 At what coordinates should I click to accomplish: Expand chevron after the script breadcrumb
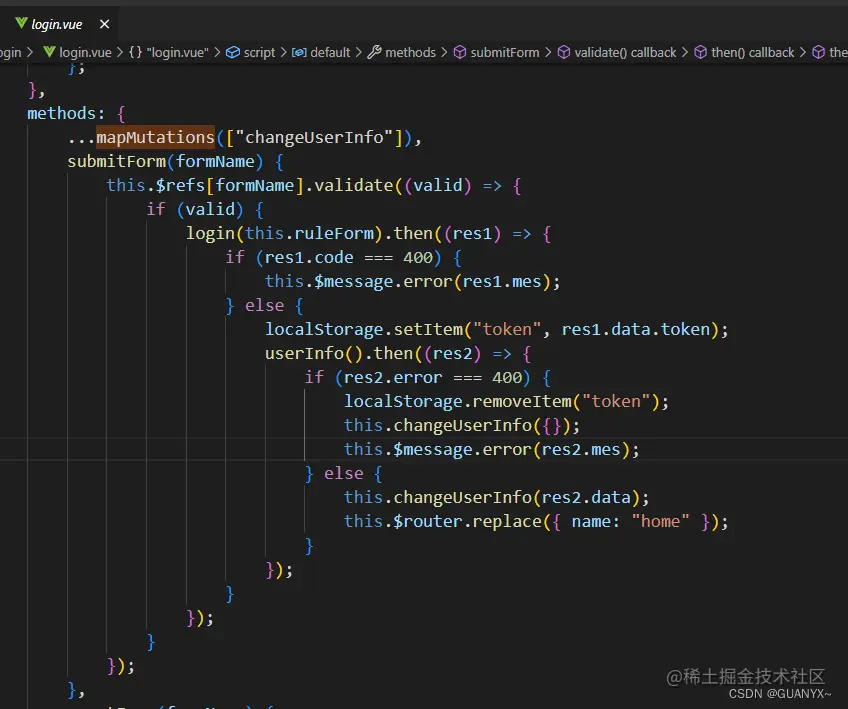[x=283, y=52]
